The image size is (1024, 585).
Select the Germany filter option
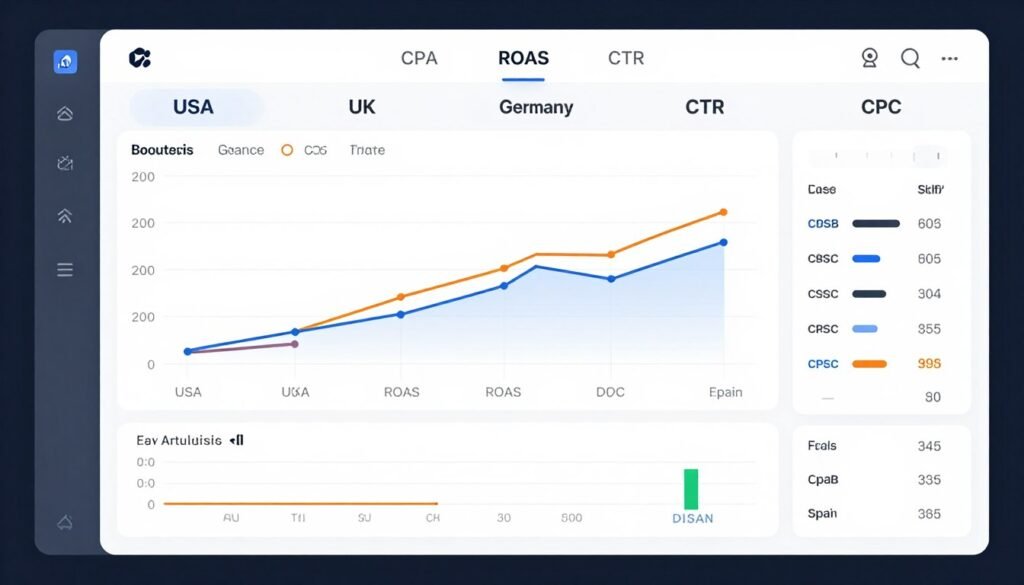coord(535,106)
